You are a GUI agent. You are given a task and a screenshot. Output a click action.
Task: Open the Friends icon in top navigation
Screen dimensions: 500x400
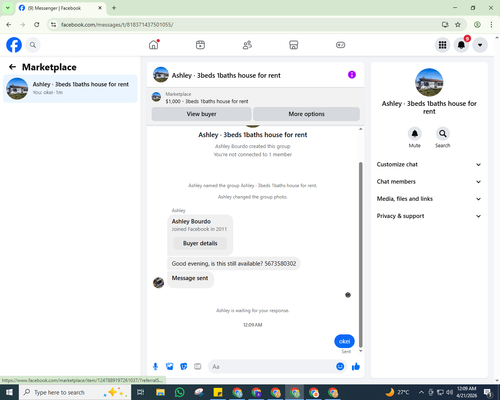click(247, 45)
